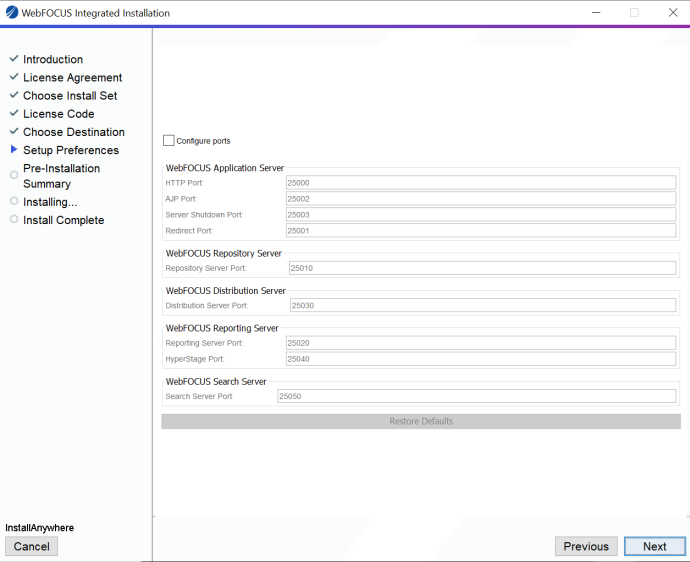Image resolution: width=690 pixels, height=562 pixels.
Task: Select Install Complete step label
Action: [x=63, y=220]
